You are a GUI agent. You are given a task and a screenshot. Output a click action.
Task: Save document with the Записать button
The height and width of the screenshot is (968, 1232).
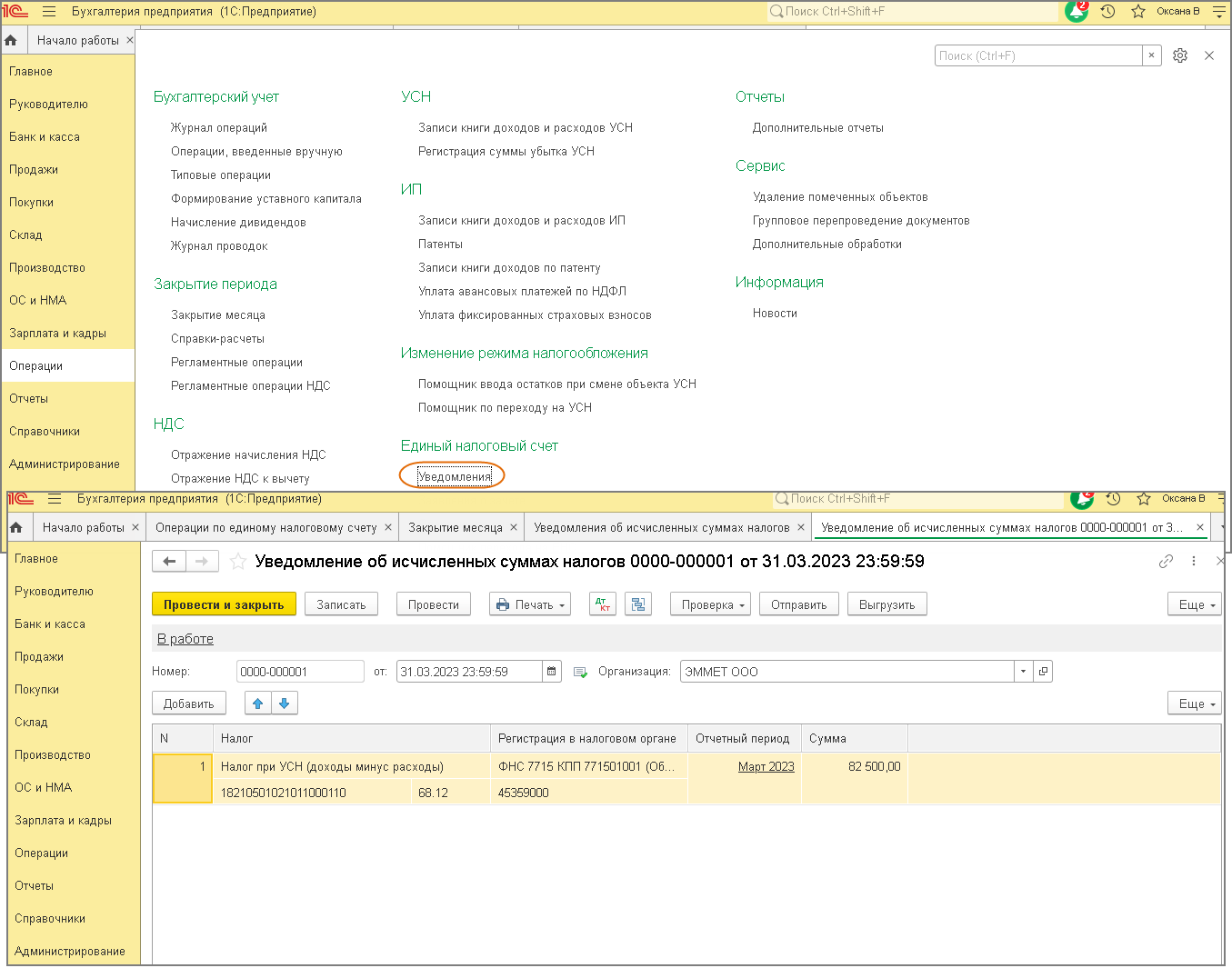pyautogui.click(x=341, y=604)
